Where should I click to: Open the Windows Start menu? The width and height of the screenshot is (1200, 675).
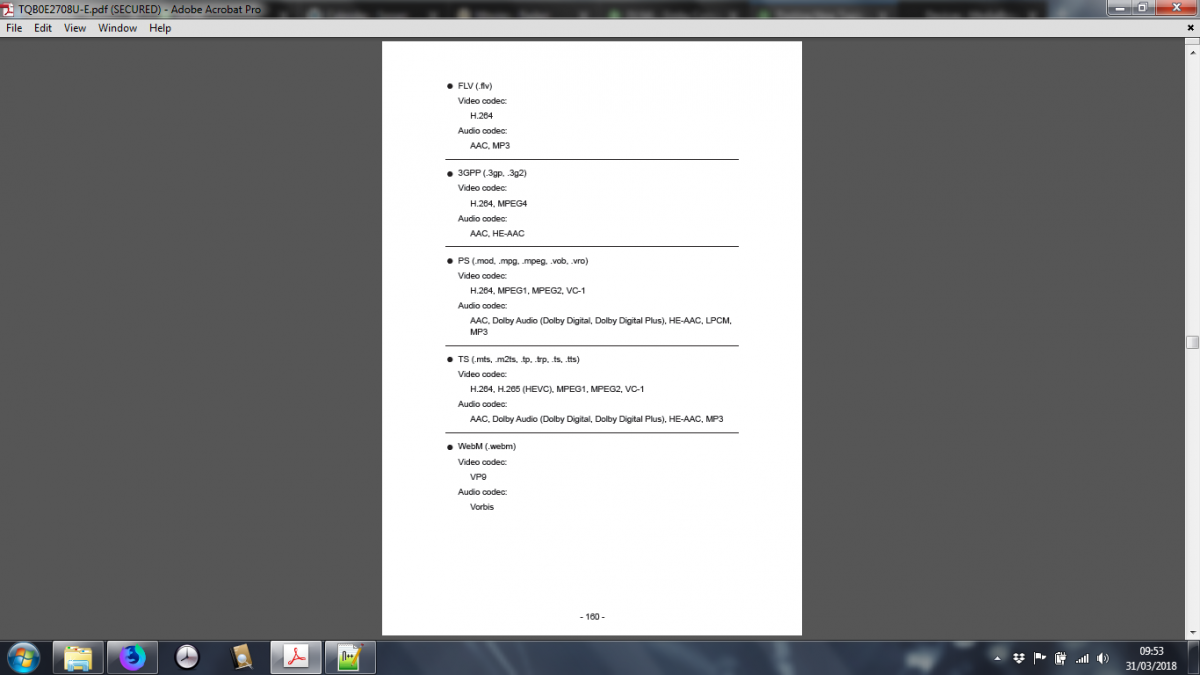(x=23, y=657)
